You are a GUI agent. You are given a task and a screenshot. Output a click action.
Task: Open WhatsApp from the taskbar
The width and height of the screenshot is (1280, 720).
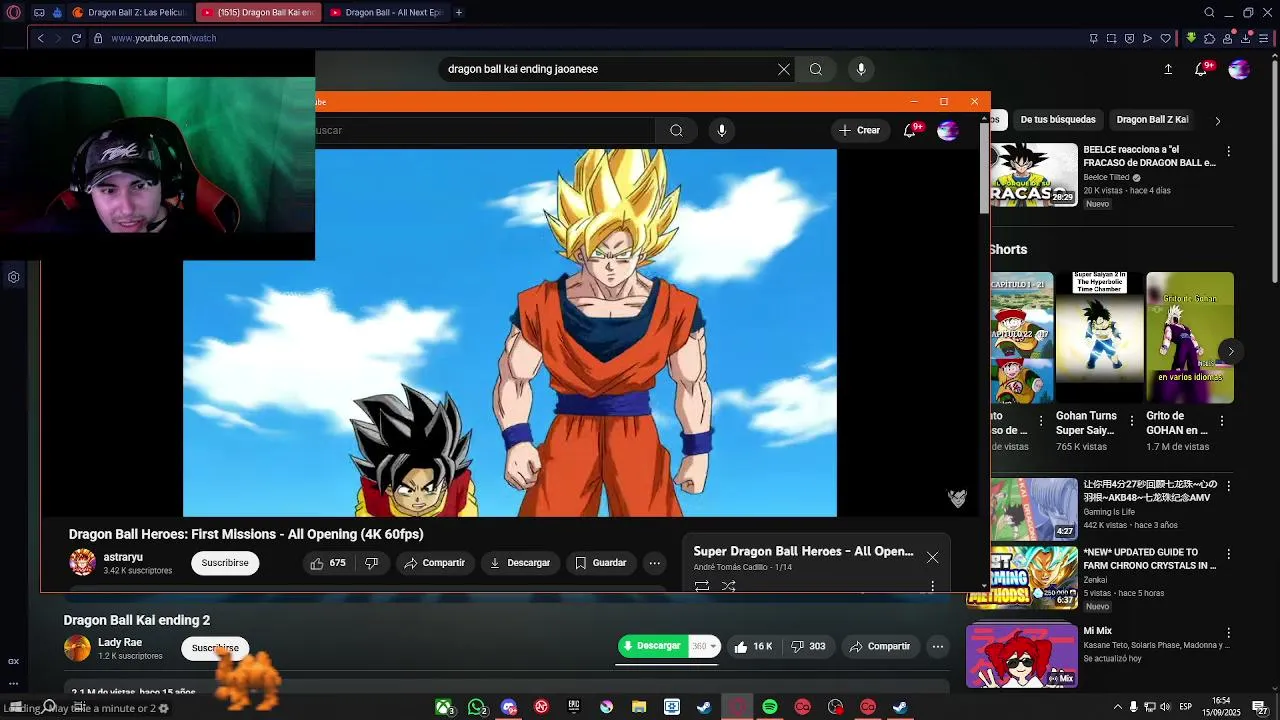pyautogui.click(x=477, y=707)
